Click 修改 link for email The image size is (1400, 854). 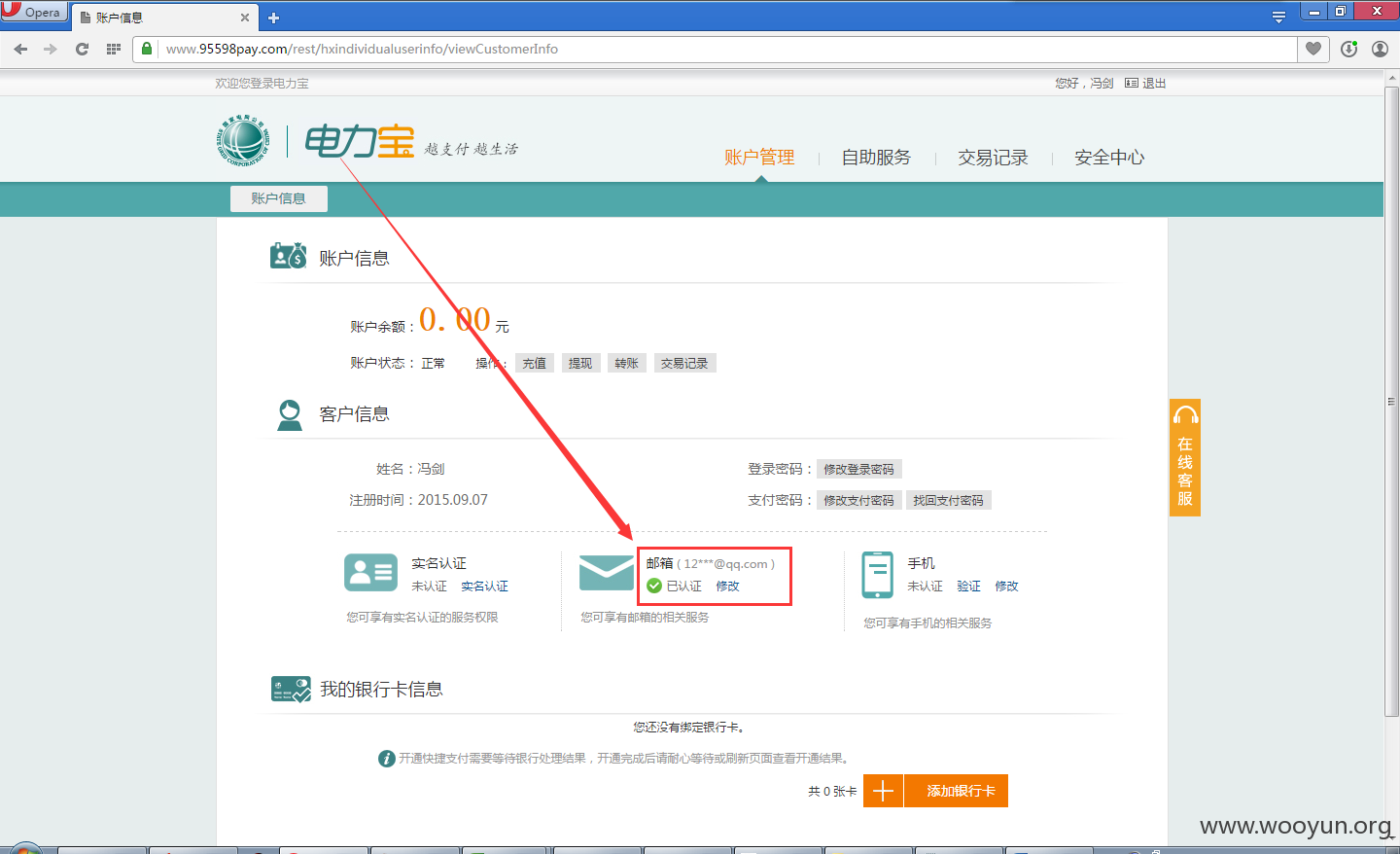728,587
